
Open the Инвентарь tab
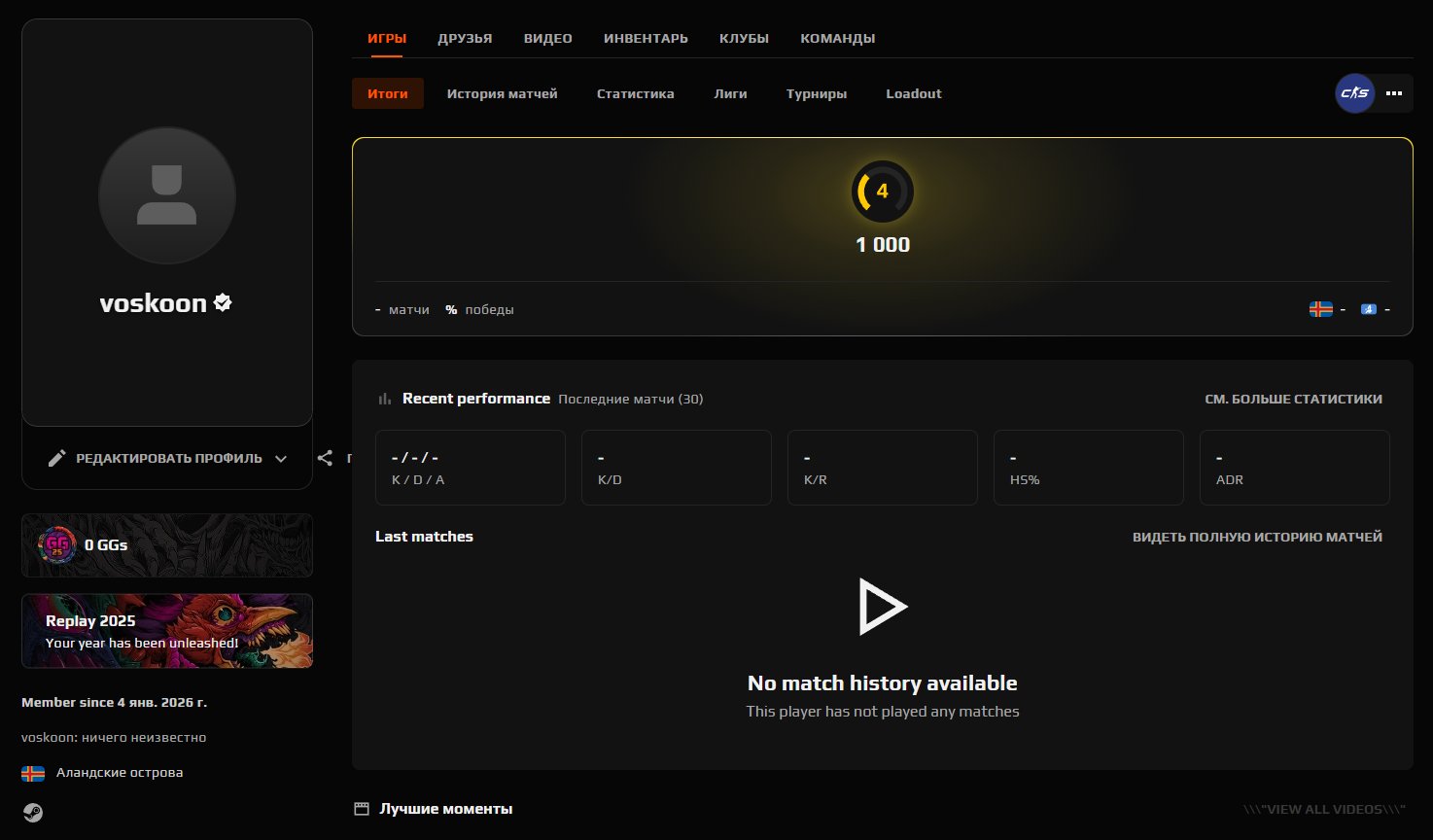pyautogui.click(x=646, y=39)
